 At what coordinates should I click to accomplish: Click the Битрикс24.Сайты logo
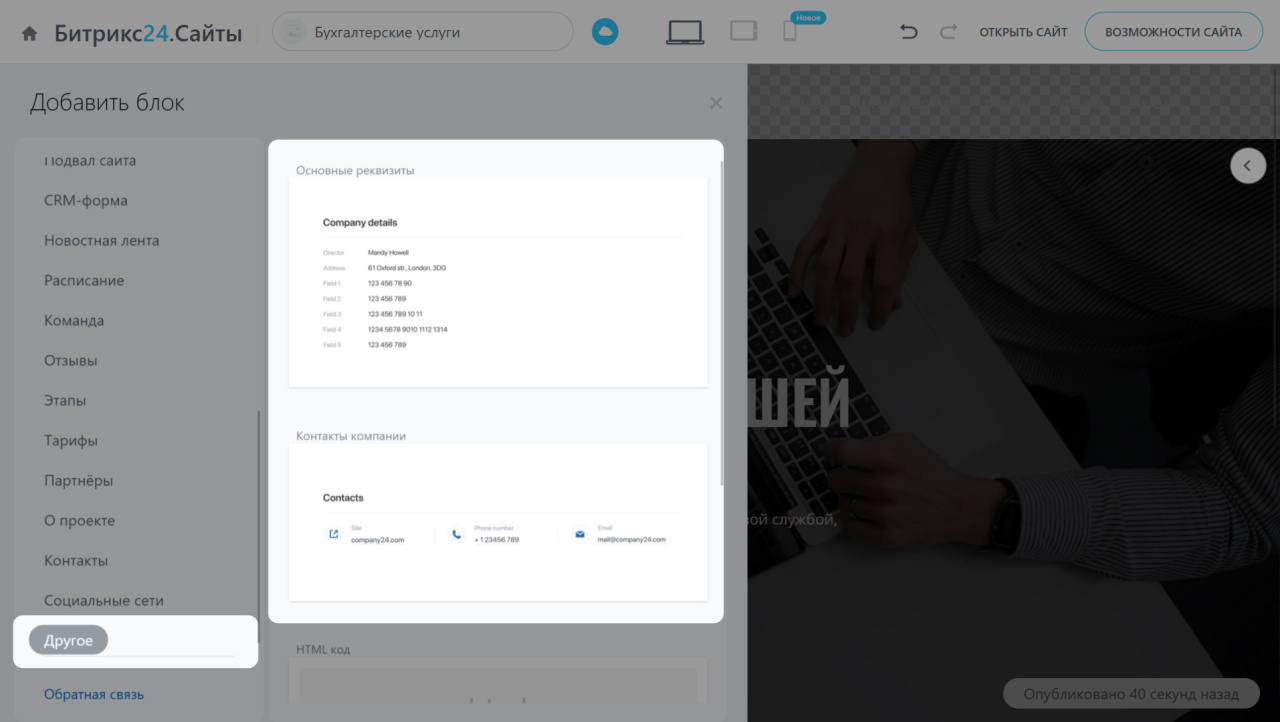tap(148, 33)
